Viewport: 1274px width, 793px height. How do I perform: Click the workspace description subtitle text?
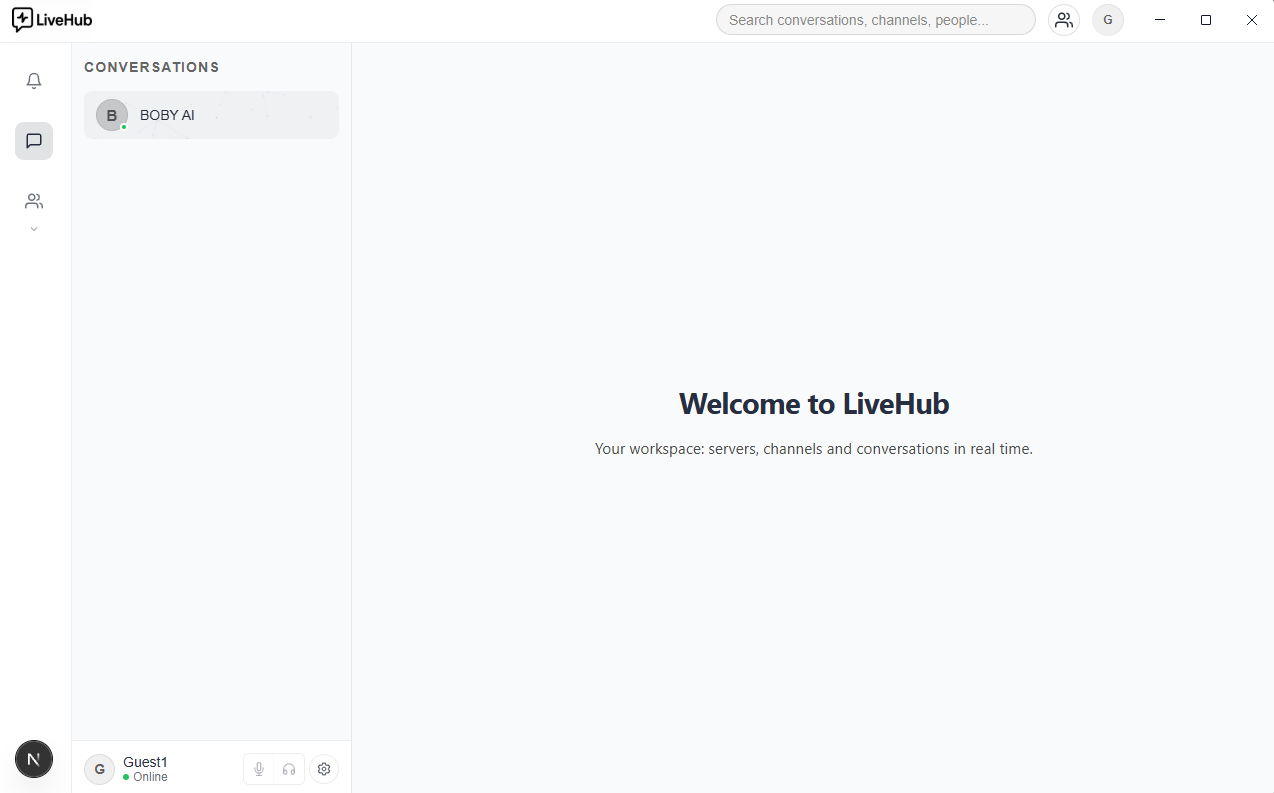pos(814,449)
